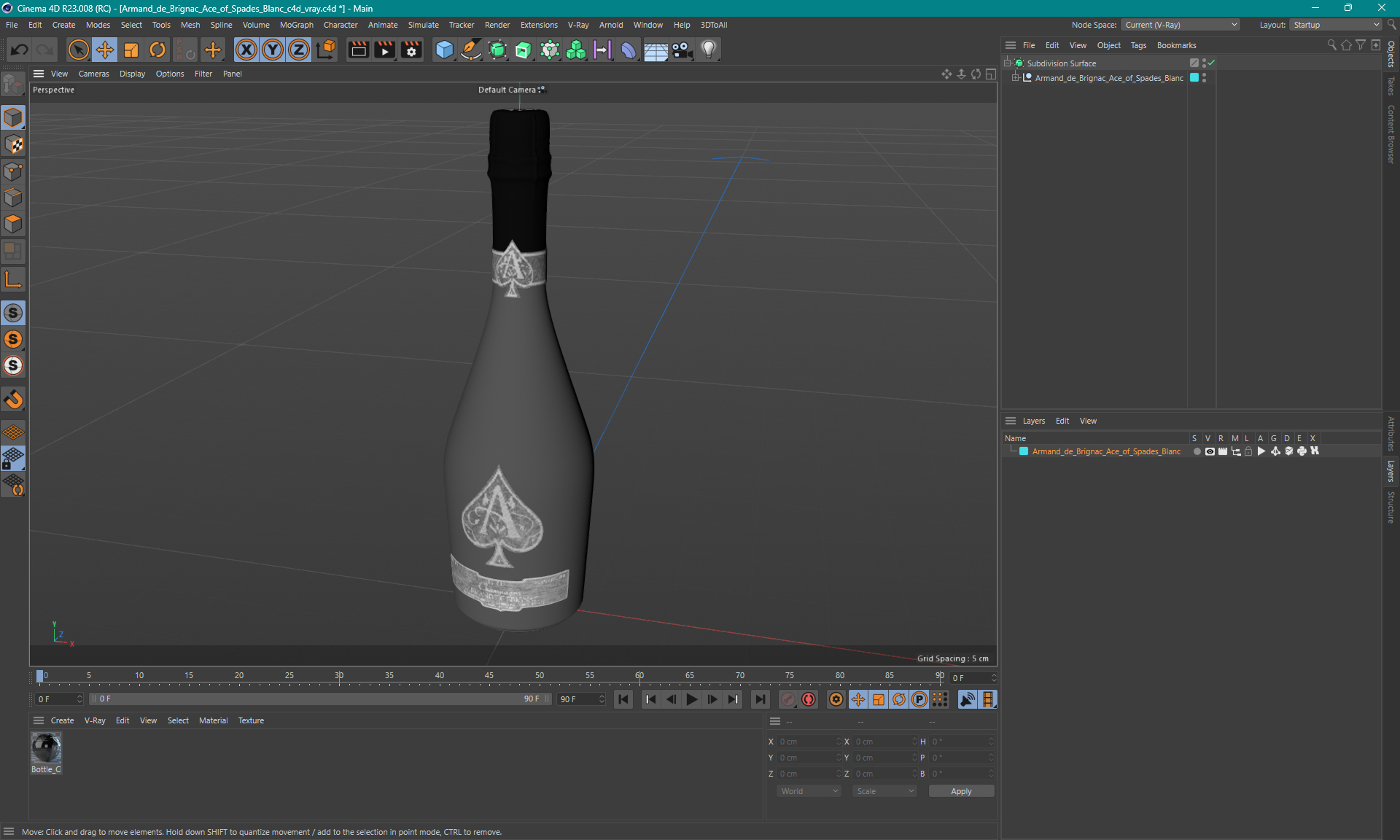This screenshot has width=1400, height=840.
Task: Toggle X axis lock
Action: tap(246, 50)
